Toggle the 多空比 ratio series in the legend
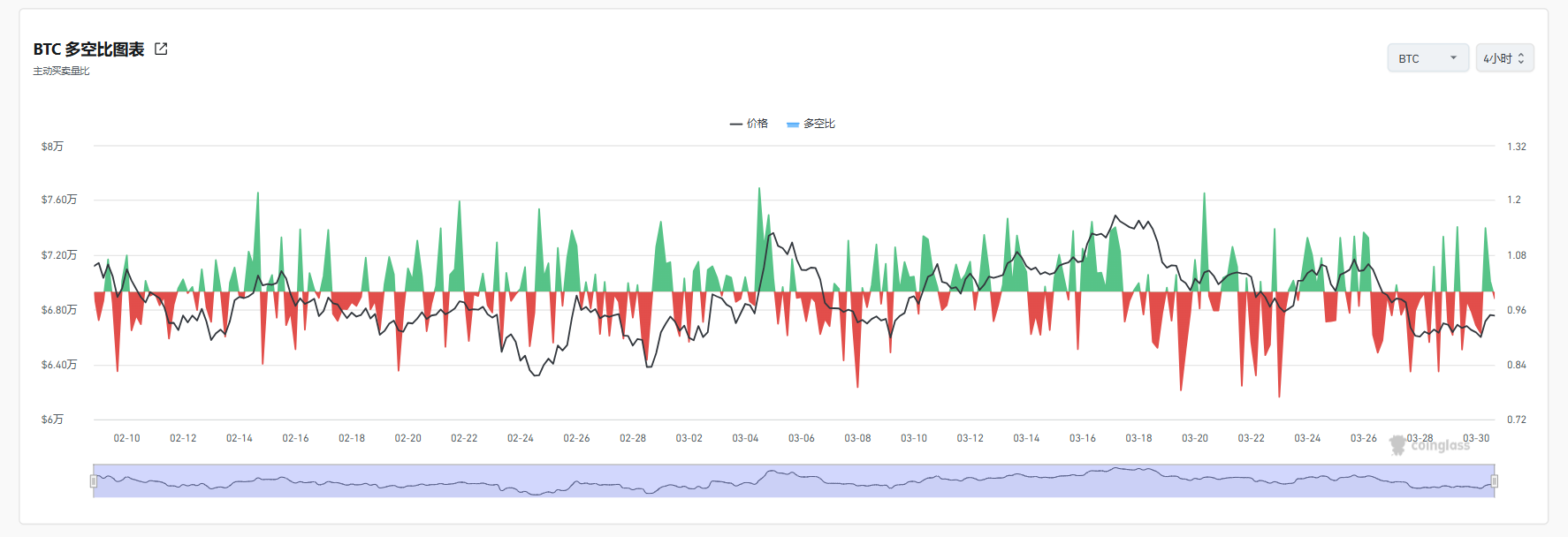This screenshot has height=537, width=1568. tap(811, 124)
